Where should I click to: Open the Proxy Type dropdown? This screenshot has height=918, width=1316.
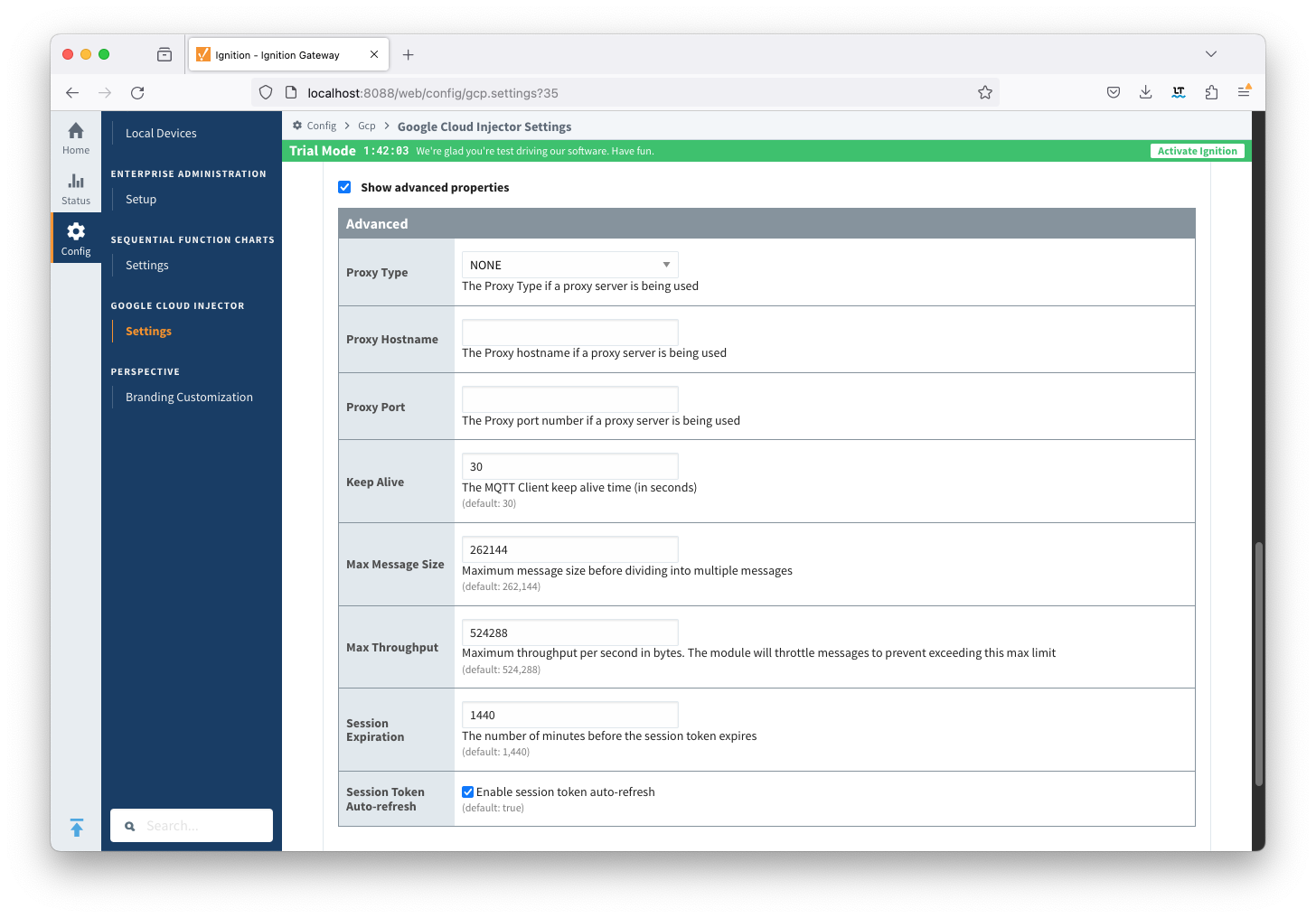569,265
